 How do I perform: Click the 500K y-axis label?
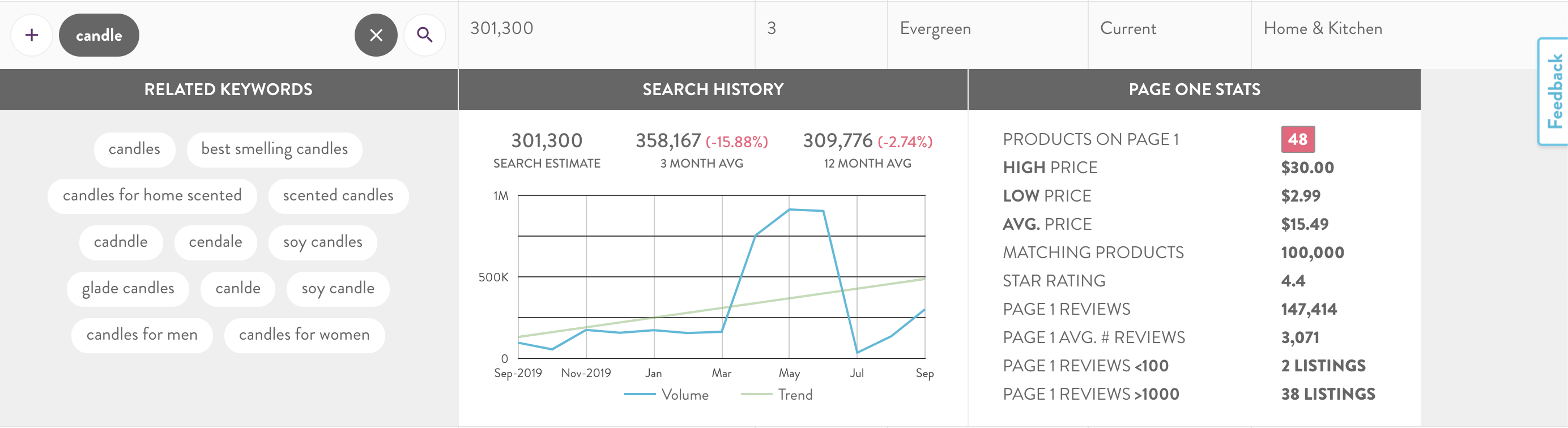(493, 277)
